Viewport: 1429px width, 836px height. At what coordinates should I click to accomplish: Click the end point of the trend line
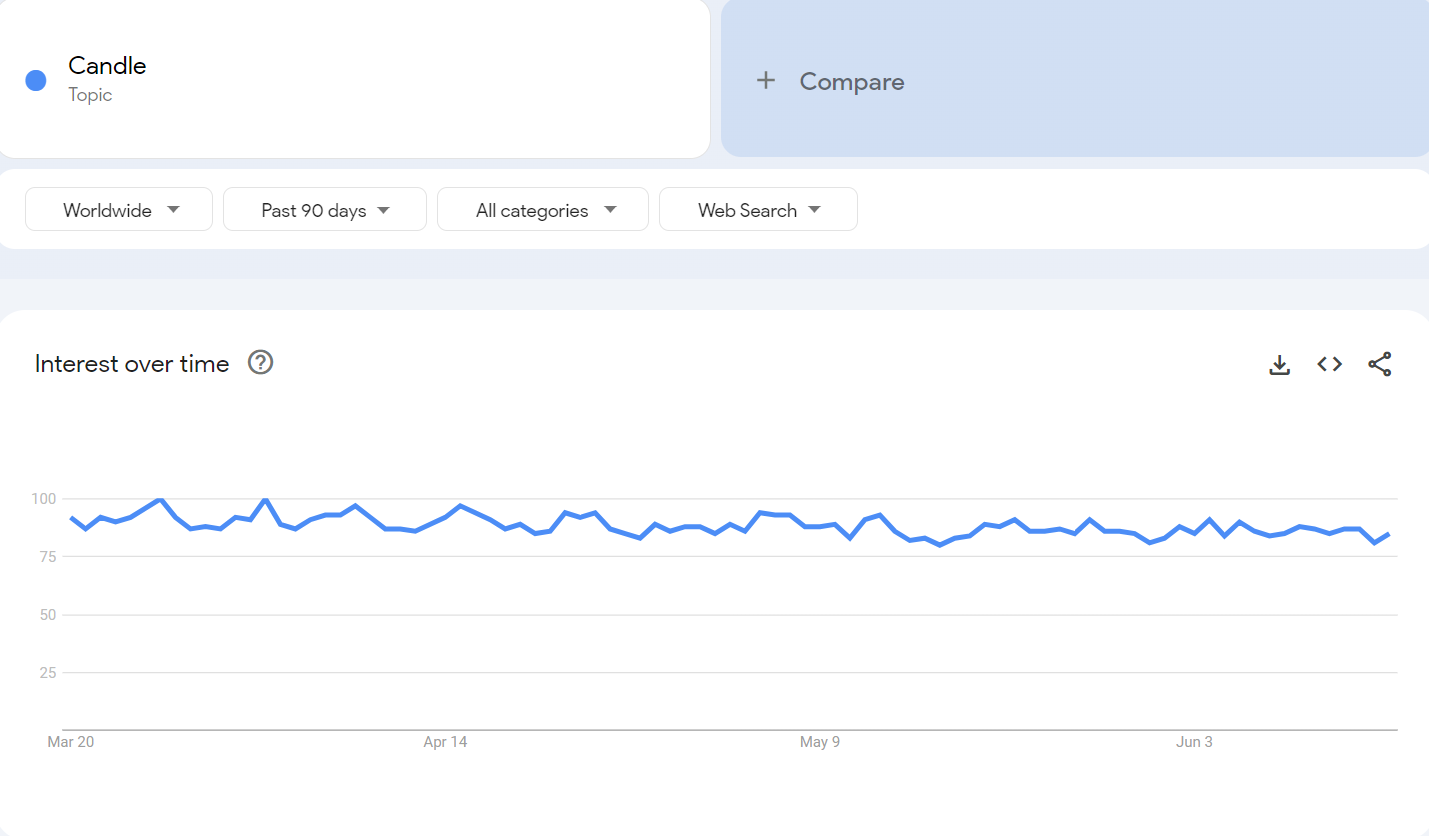coord(1388,534)
